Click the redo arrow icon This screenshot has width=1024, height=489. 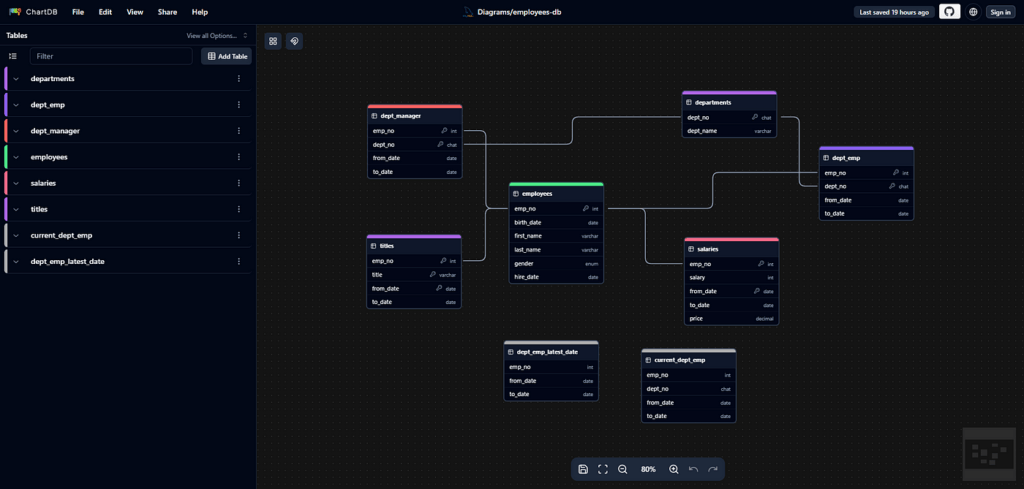tap(713, 469)
